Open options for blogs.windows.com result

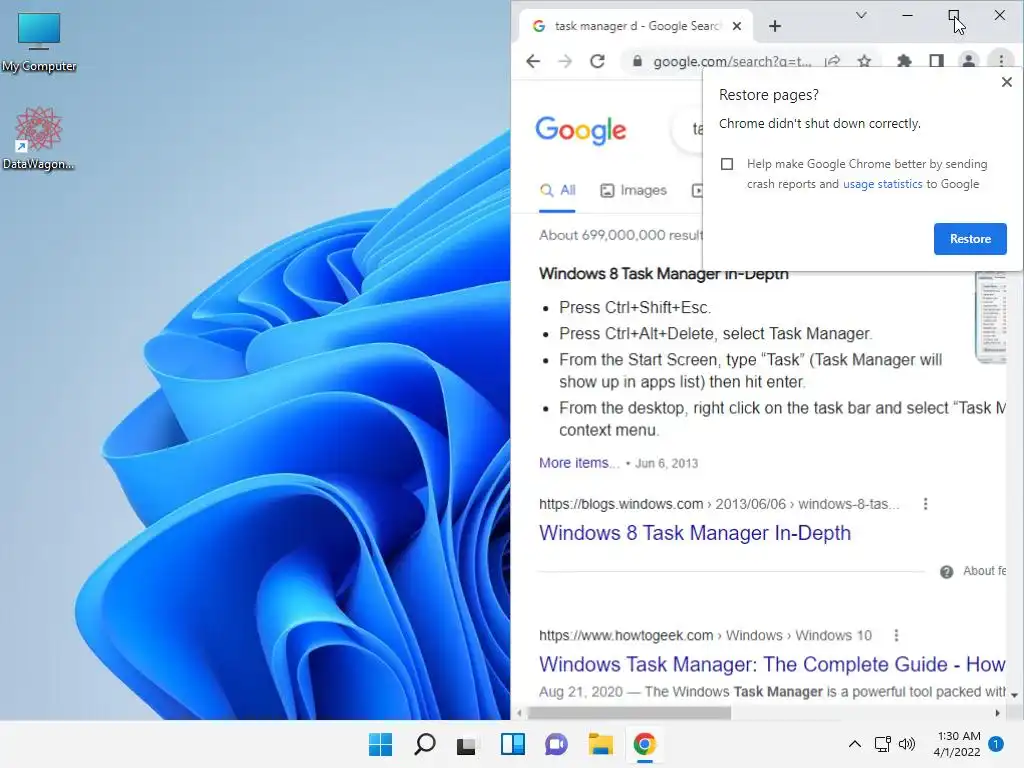pyautogui.click(x=925, y=504)
